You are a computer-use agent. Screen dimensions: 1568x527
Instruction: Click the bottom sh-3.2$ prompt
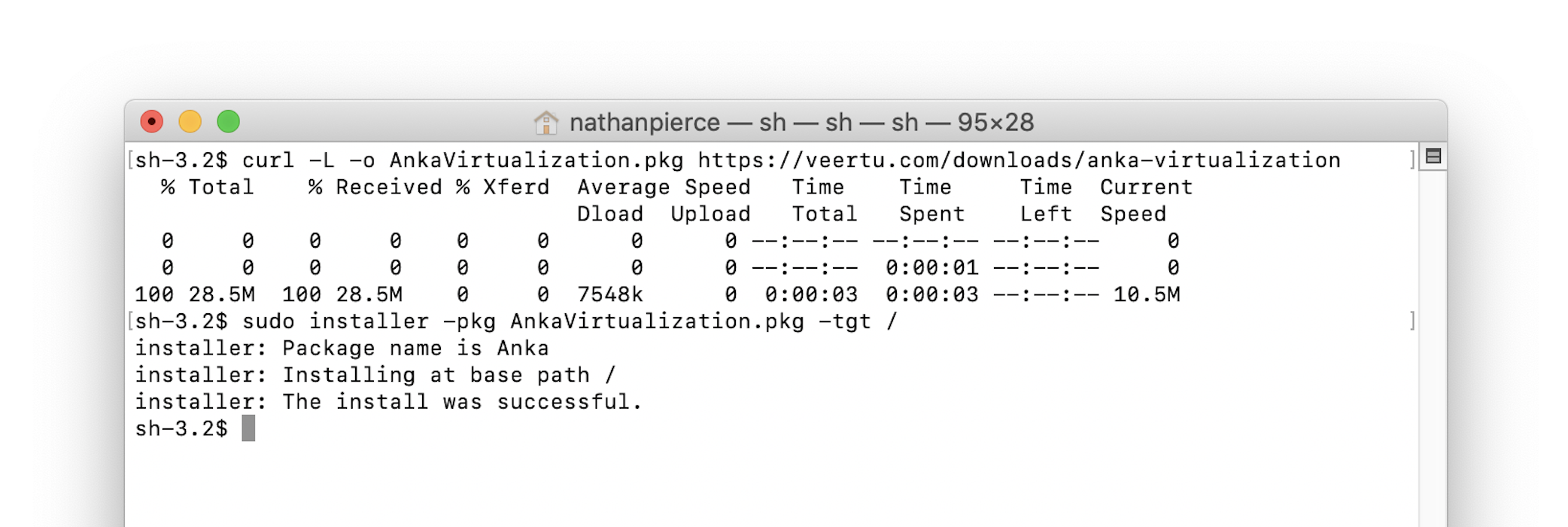[181, 428]
